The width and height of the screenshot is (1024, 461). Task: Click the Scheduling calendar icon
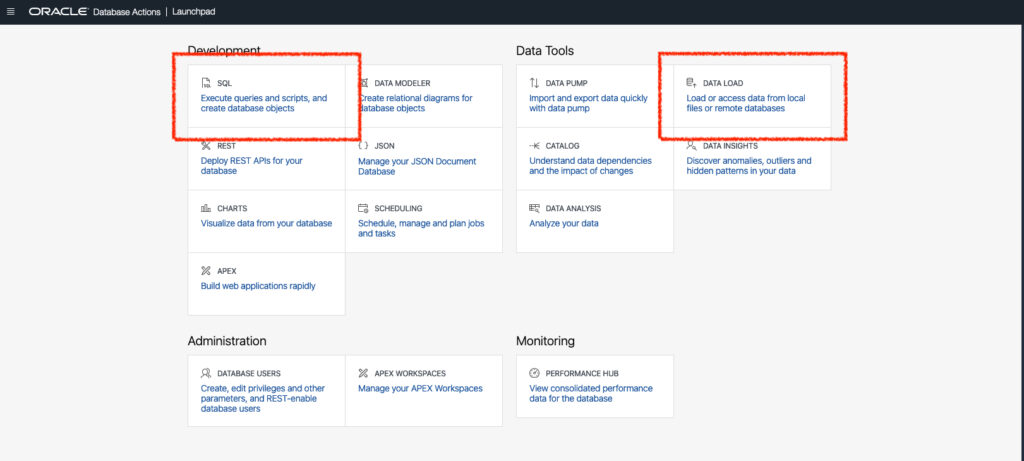pyautogui.click(x=363, y=208)
